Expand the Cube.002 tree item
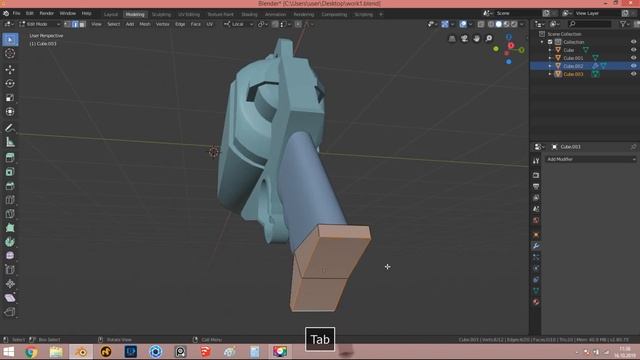Screen dimensions: 640x360 point(550,66)
